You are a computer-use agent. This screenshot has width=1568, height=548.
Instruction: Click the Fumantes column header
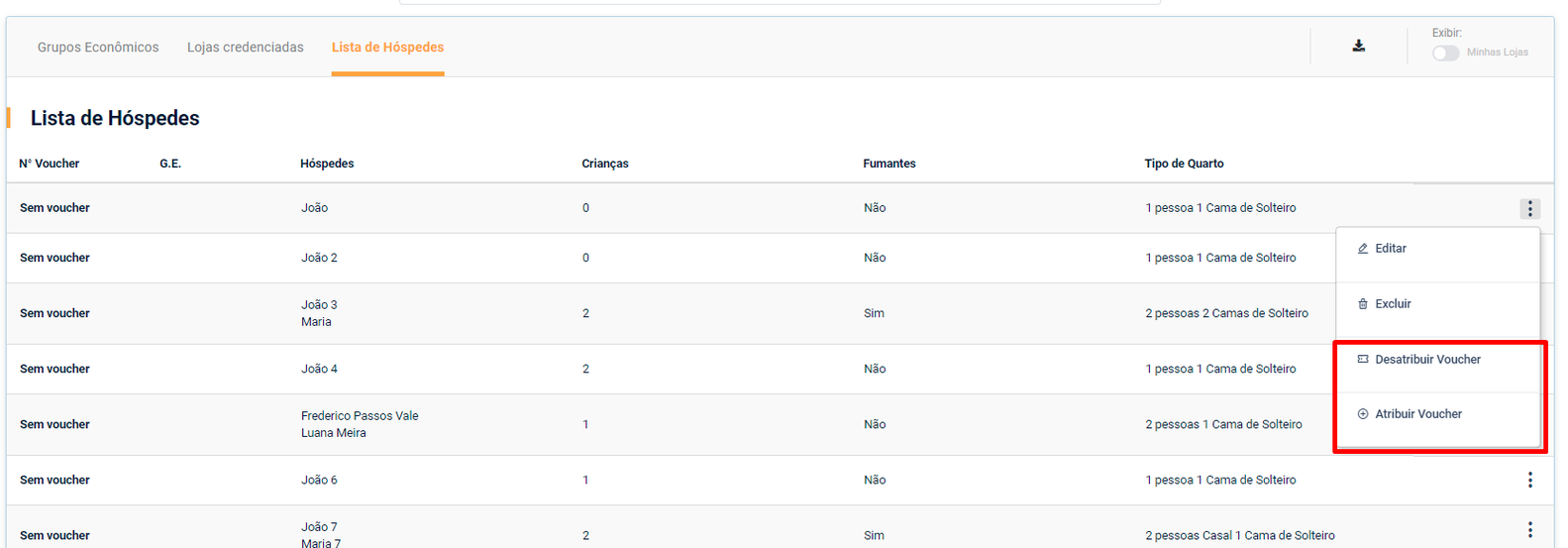coord(889,164)
